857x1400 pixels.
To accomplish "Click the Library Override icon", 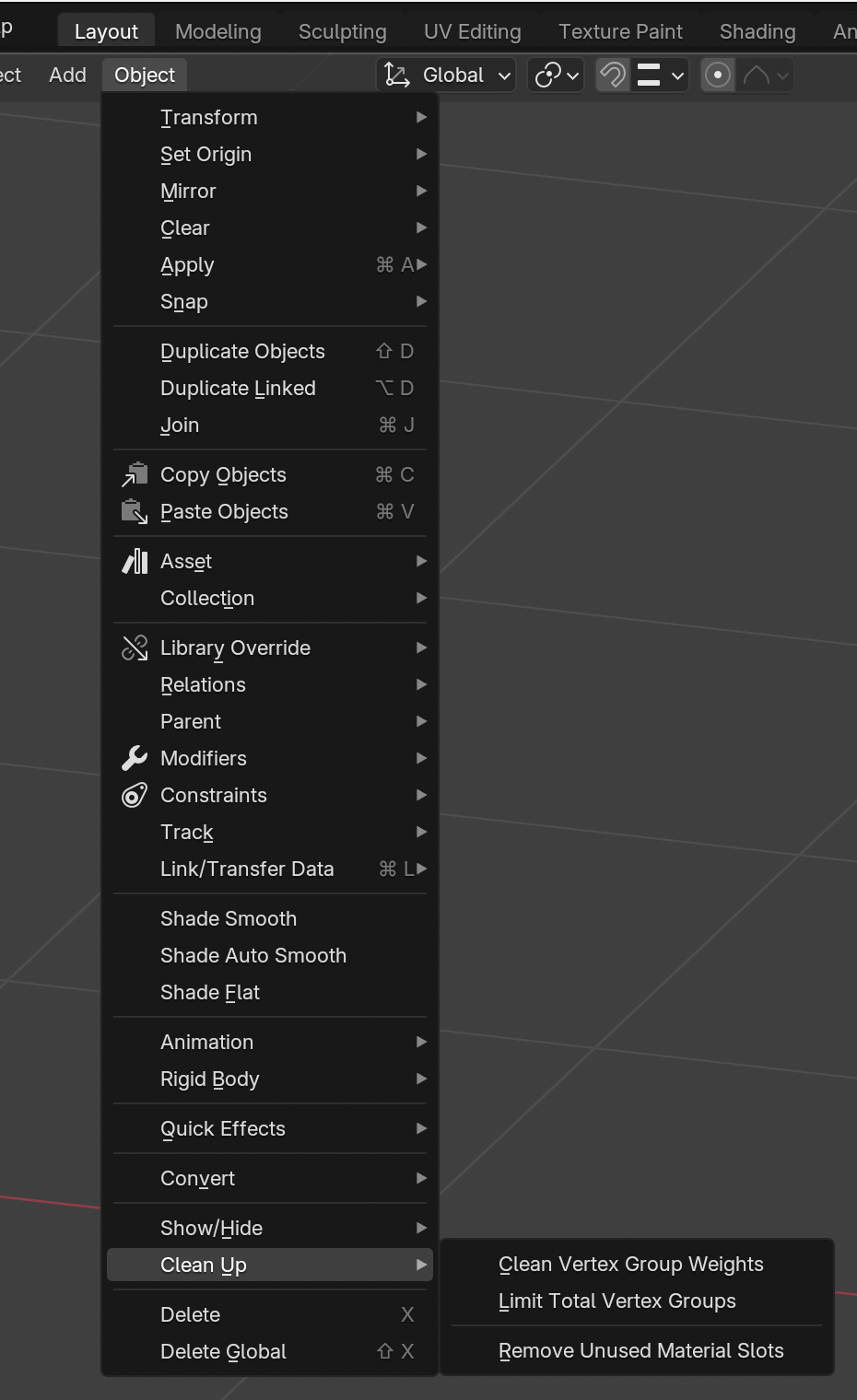I will pyautogui.click(x=135, y=648).
